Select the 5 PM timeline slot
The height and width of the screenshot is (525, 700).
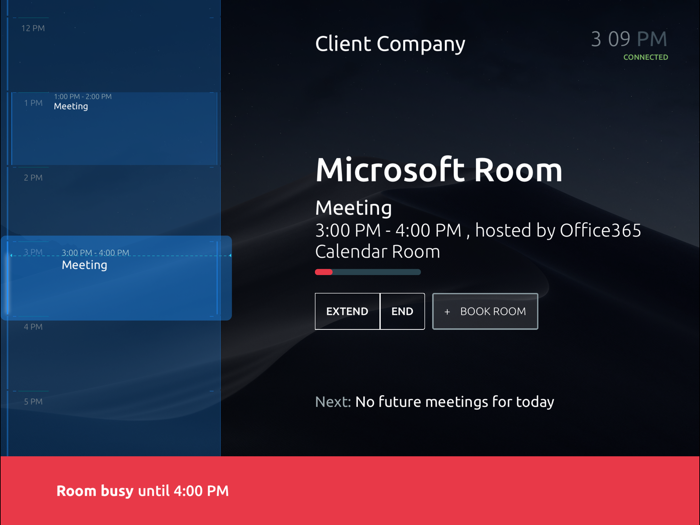pos(114,423)
